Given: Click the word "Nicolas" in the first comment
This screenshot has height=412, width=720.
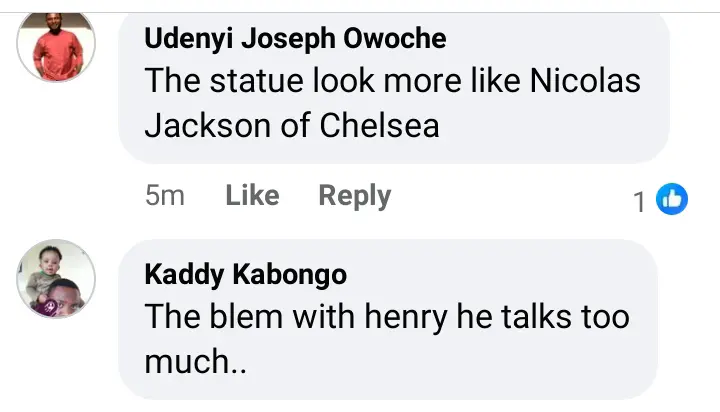Looking at the screenshot, I should click(582, 82).
